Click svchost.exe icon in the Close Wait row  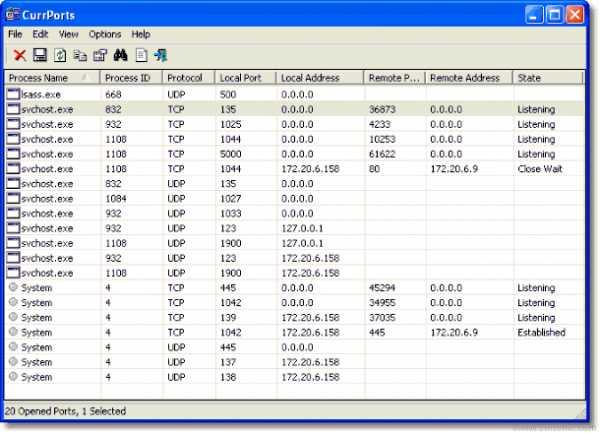(13, 169)
